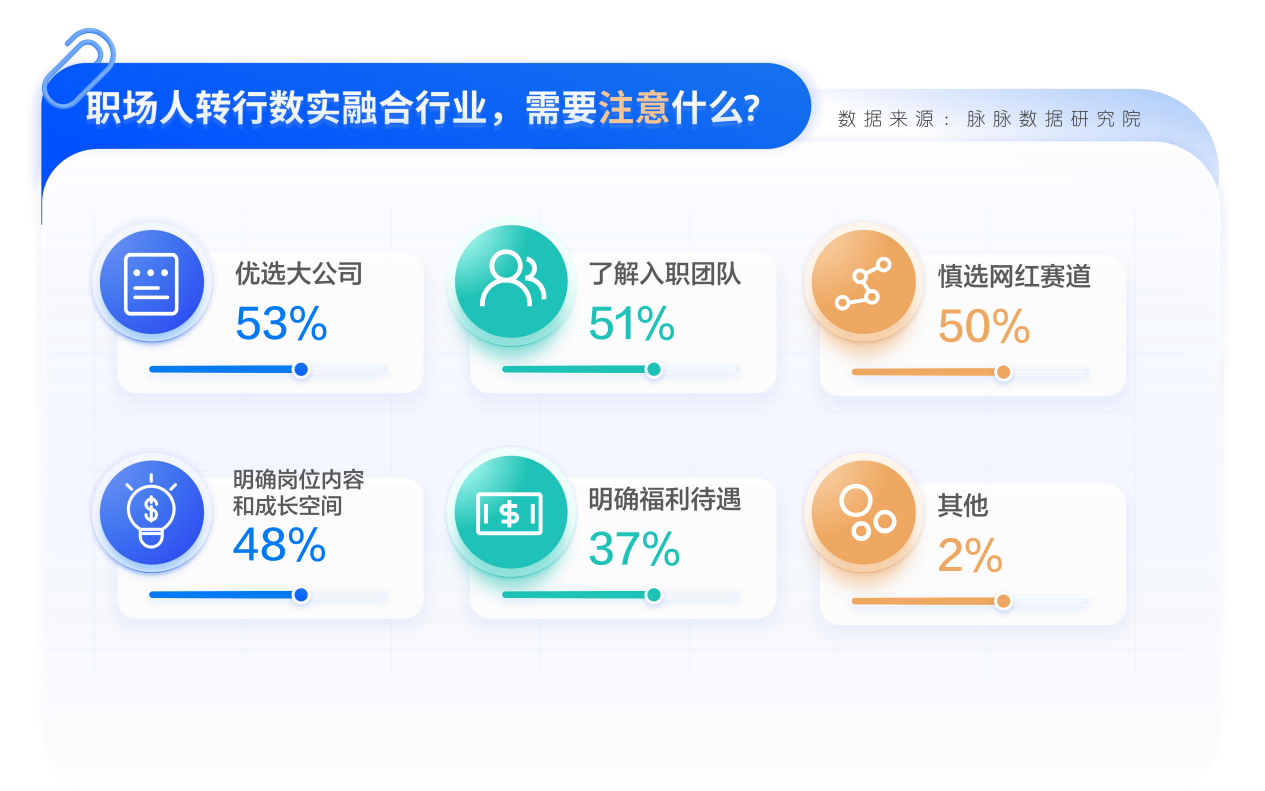This screenshot has width=1265, height=791.
Task: Click the 明确岗位内容和成长空间 label
Action: 299,492
